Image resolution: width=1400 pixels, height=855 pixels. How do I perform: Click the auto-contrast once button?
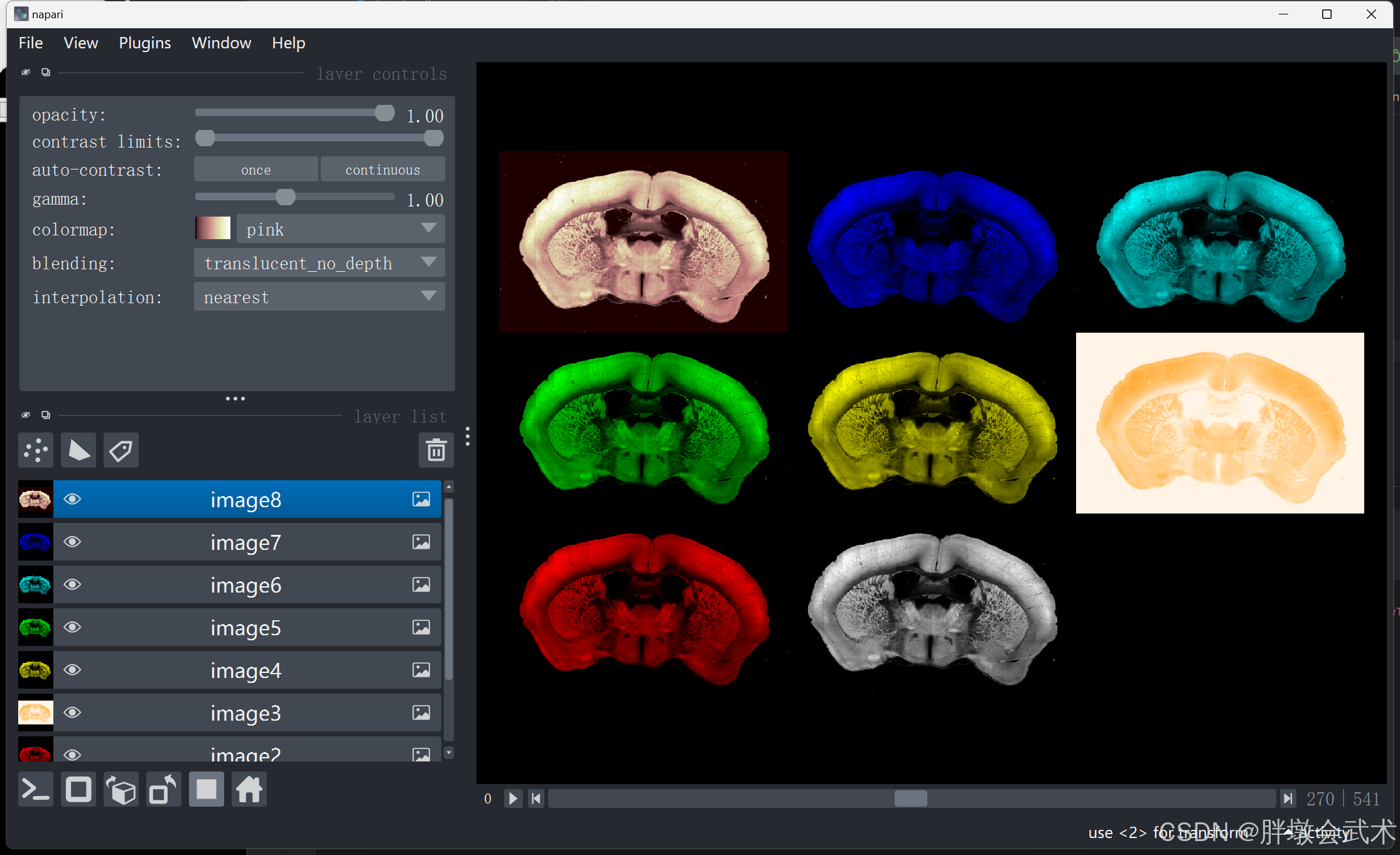(256, 169)
